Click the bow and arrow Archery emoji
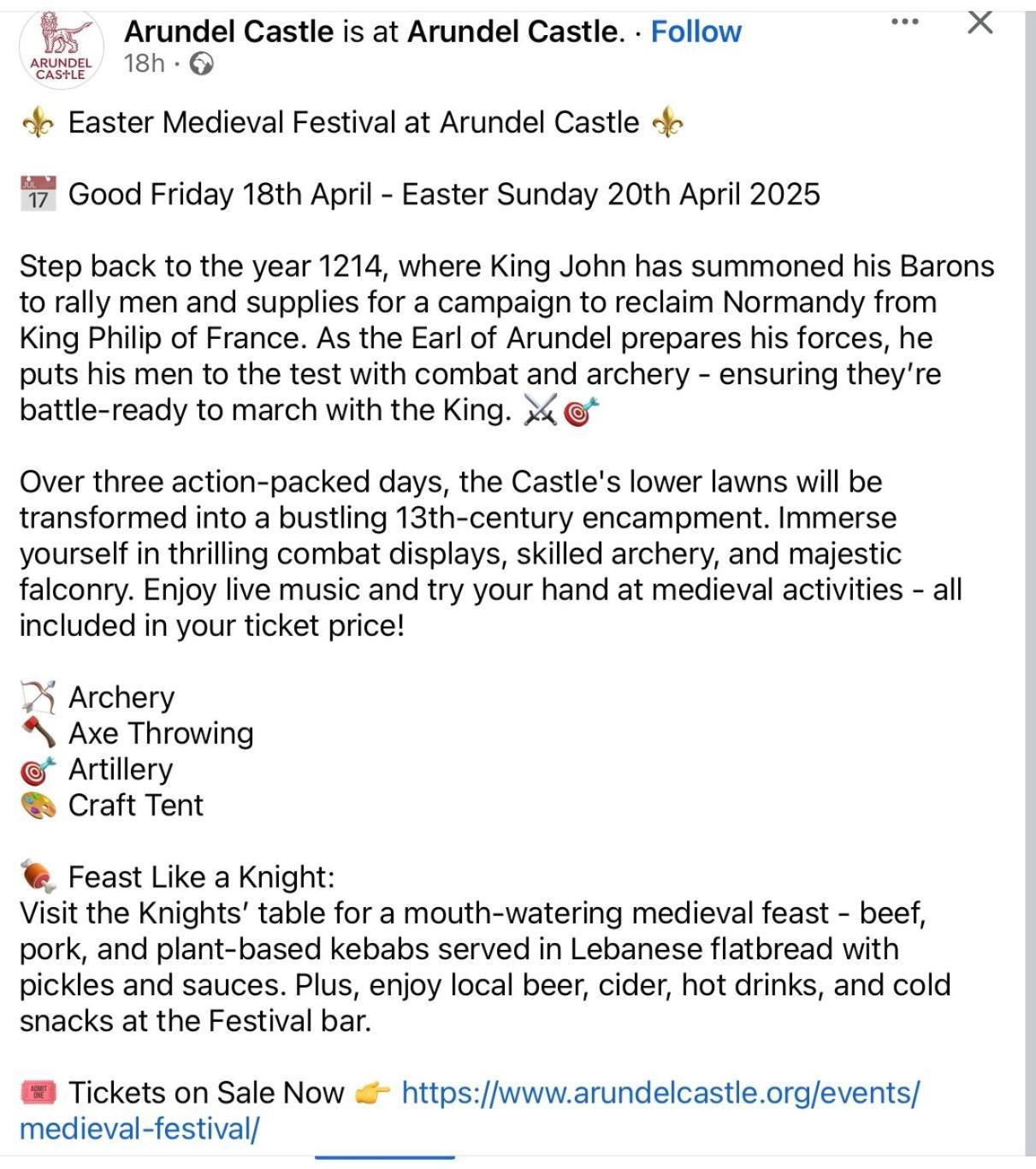 (x=38, y=697)
